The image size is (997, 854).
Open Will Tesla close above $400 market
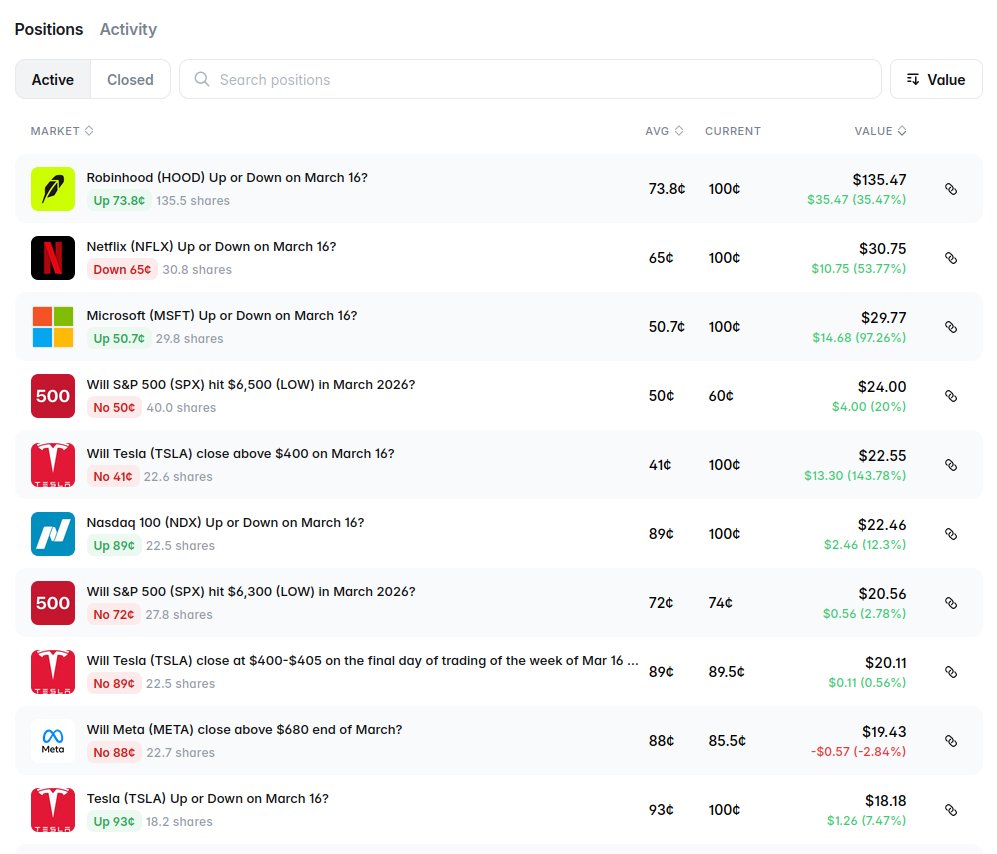[240, 453]
